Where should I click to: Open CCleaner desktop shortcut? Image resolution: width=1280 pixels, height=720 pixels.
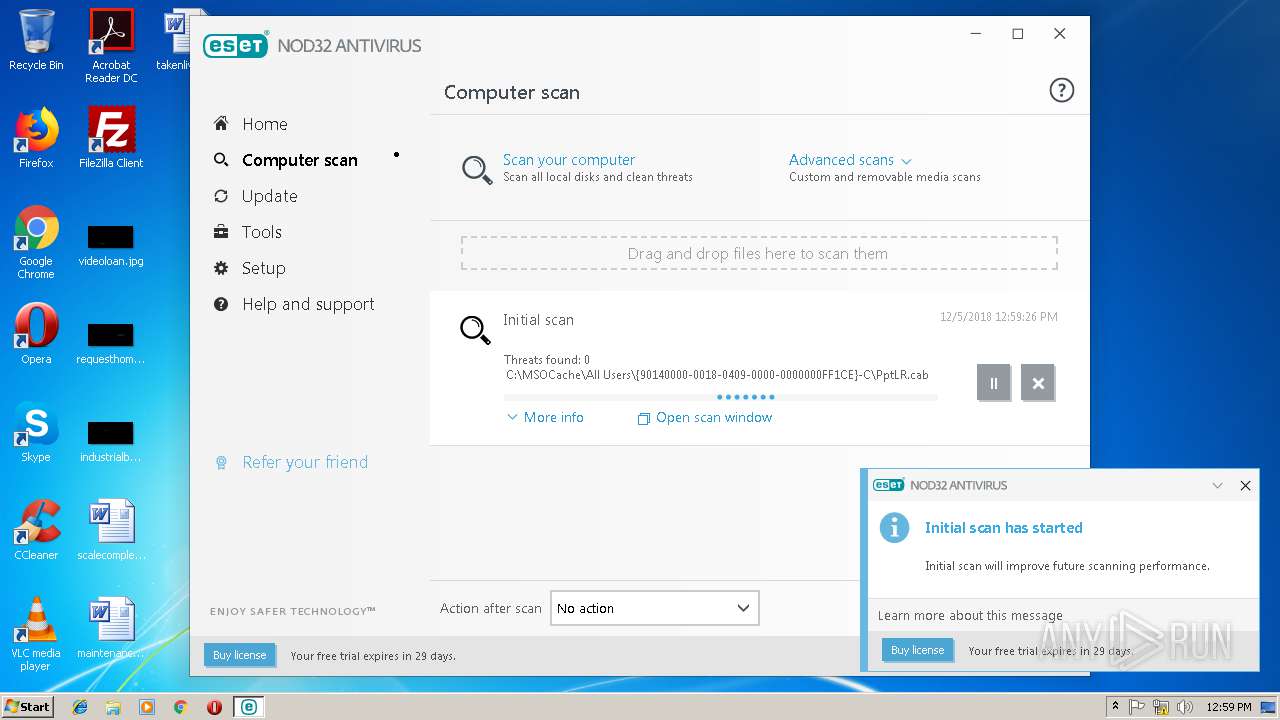click(x=36, y=530)
